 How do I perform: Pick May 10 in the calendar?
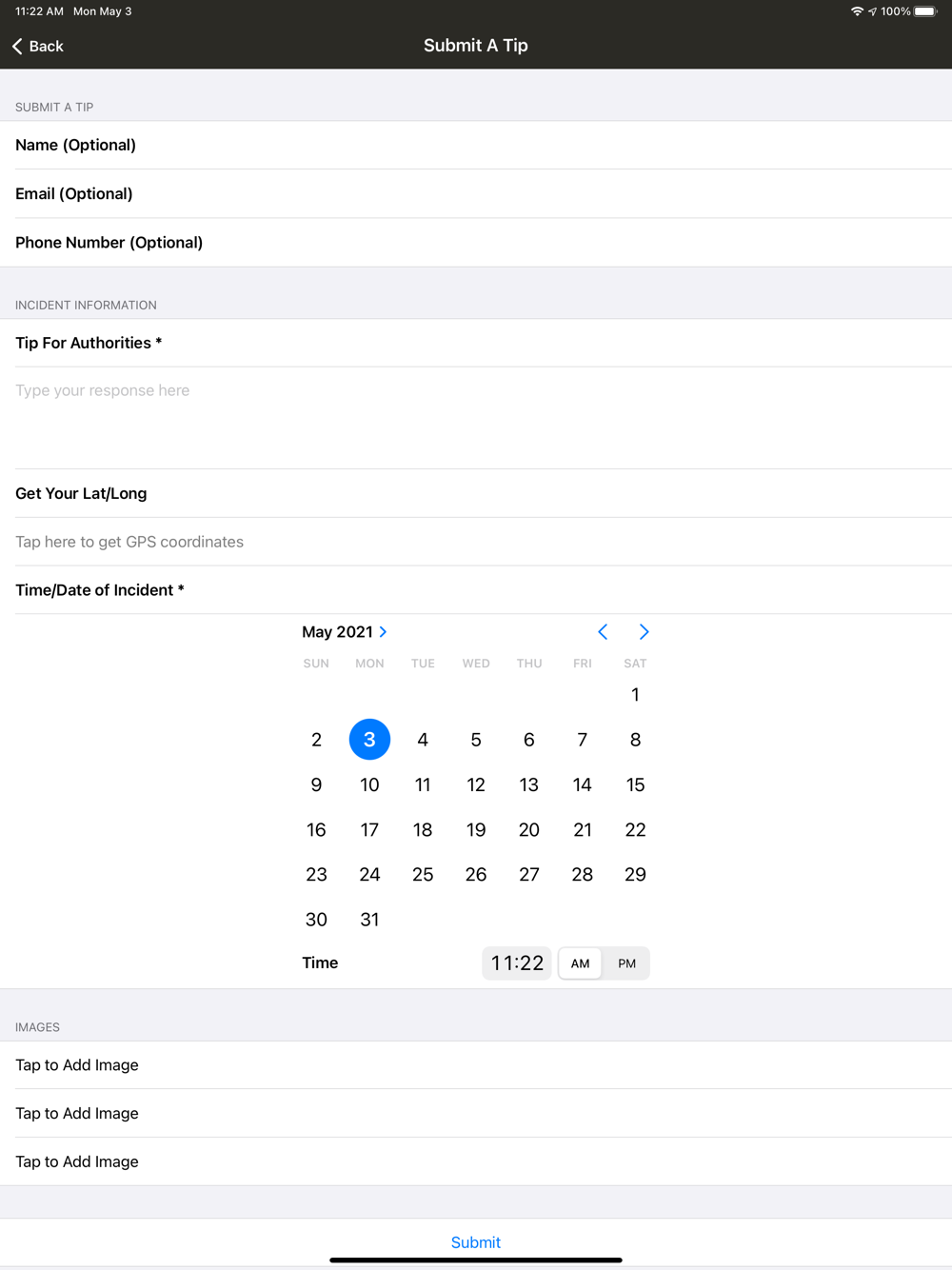click(369, 784)
